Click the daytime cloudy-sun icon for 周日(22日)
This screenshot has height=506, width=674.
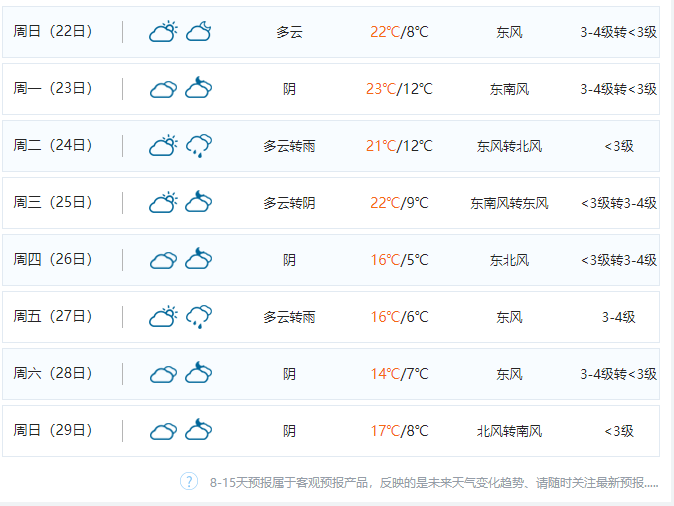163,31
